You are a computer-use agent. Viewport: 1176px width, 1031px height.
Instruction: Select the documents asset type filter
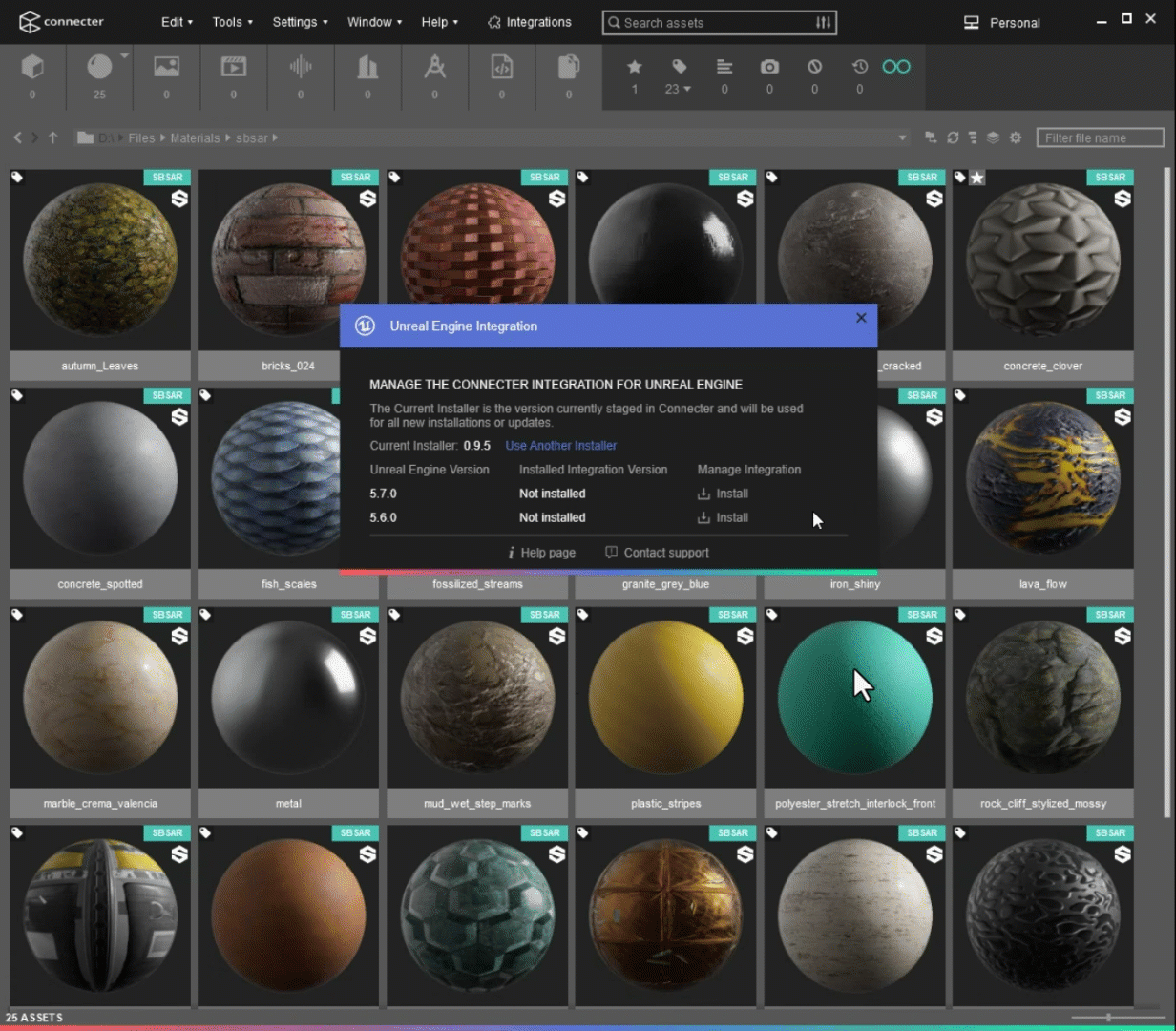(569, 66)
